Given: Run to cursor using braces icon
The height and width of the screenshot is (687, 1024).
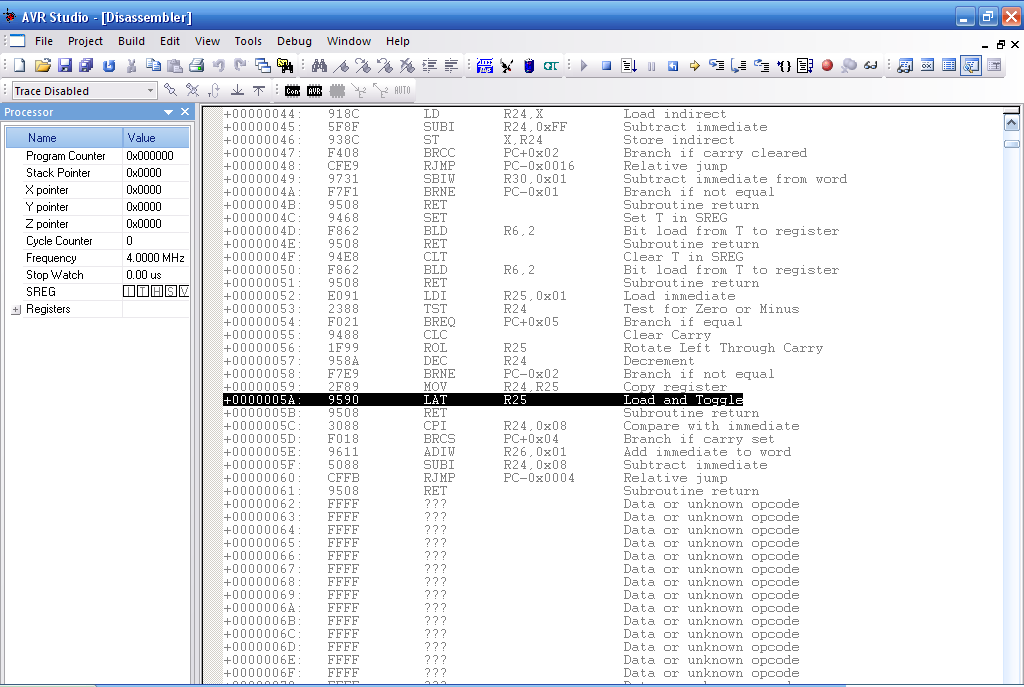Looking at the screenshot, I should 784,65.
